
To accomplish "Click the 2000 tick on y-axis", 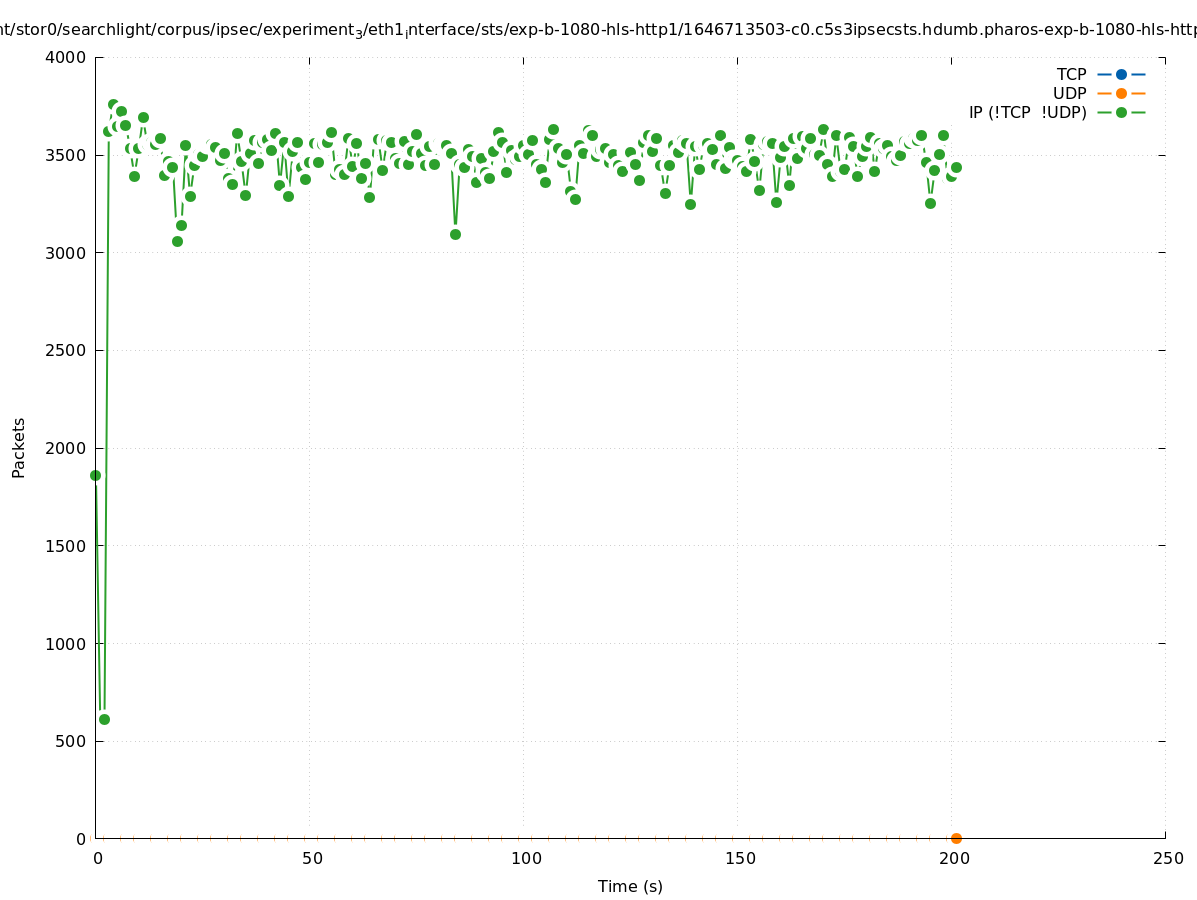I will click(x=66, y=448).
